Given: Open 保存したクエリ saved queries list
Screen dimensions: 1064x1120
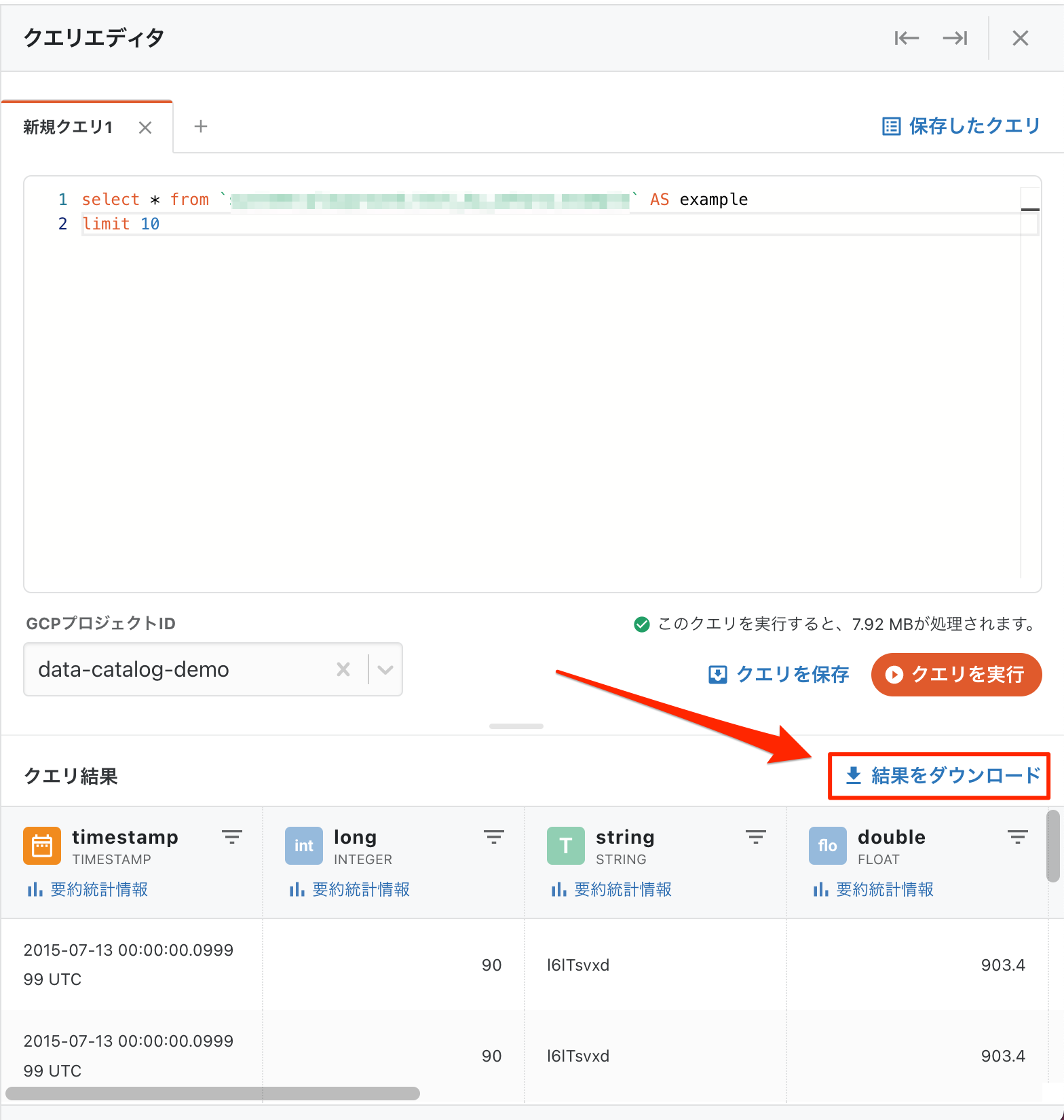Looking at the screenshot, I should tap(961, 126).
